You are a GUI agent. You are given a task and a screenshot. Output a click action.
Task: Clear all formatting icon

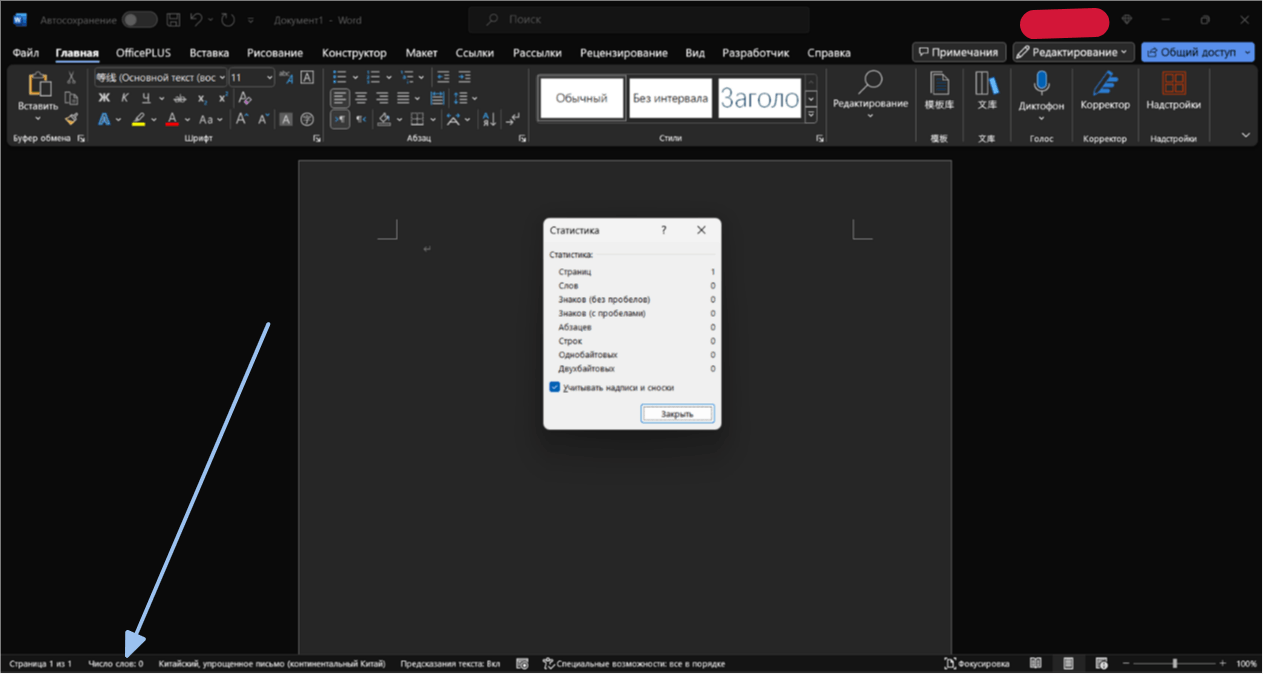pyautogui.click(x=245, y=98)
